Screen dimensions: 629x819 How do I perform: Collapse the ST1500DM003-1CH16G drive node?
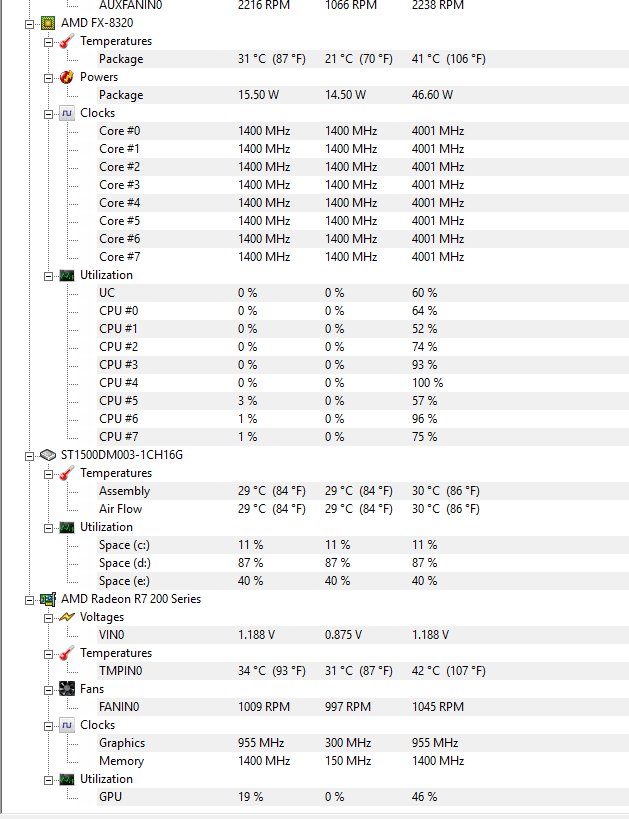[28, 455]
